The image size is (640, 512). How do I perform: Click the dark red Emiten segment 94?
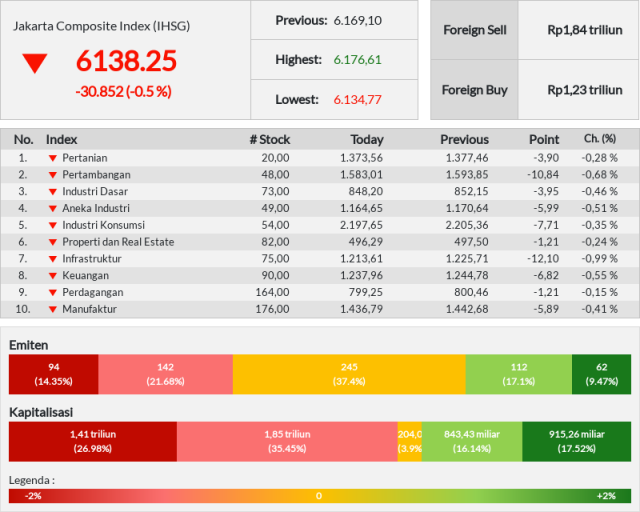coord(53,374)
